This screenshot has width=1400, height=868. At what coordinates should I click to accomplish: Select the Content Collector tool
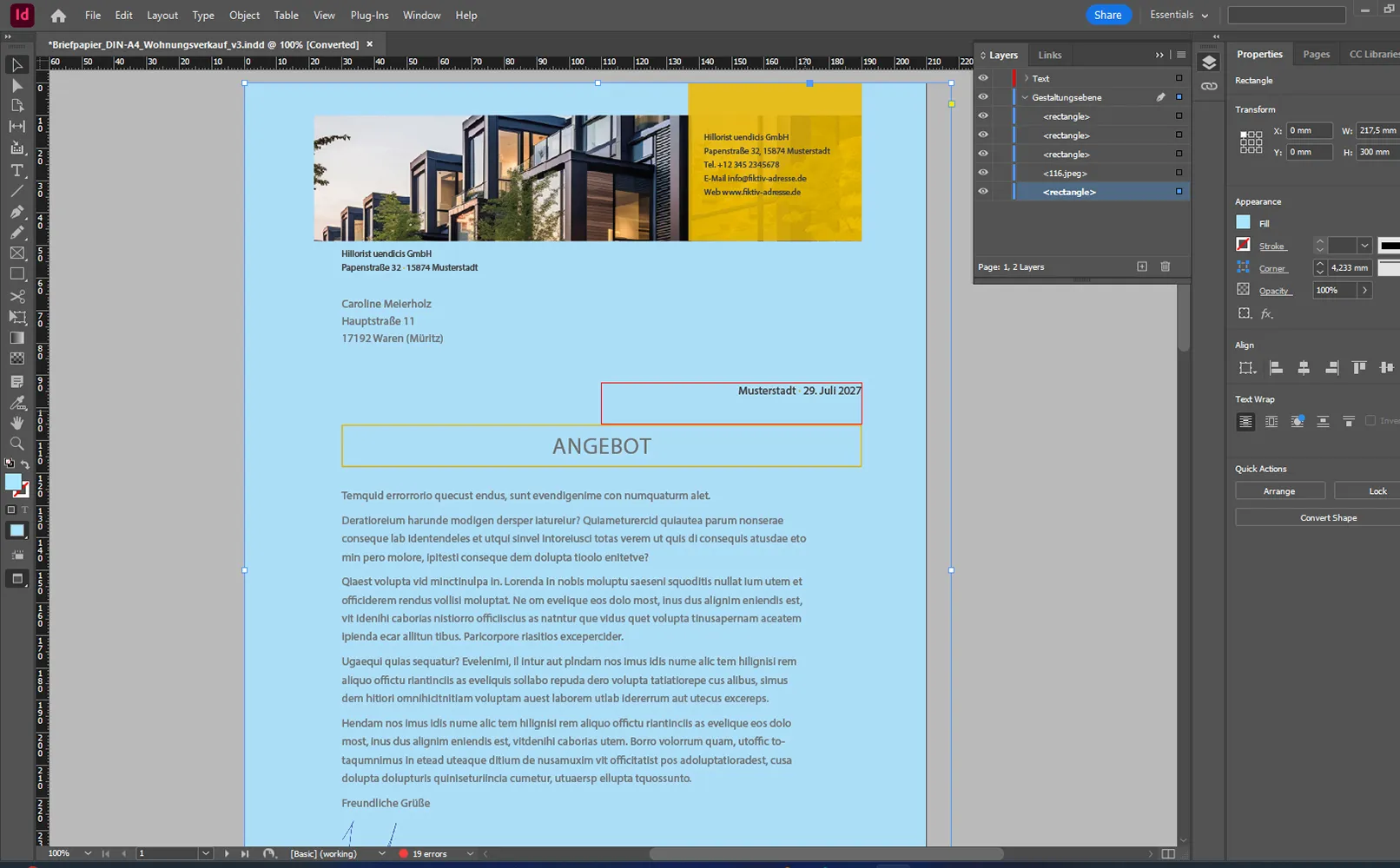pos(17,148)
